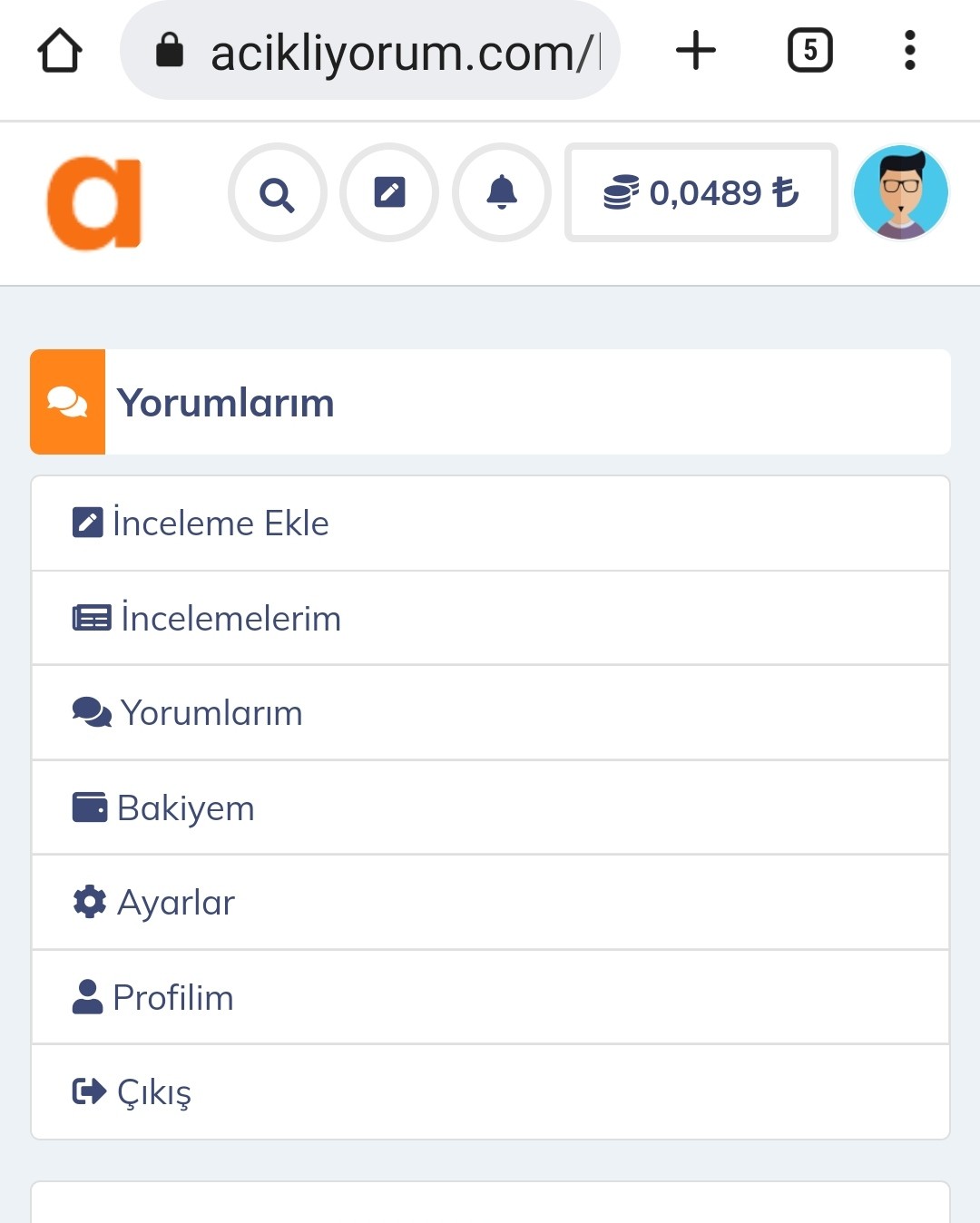Click the orange 'a' site logo
Screen dimensions: 980x1223
click(x=94, y=203)
